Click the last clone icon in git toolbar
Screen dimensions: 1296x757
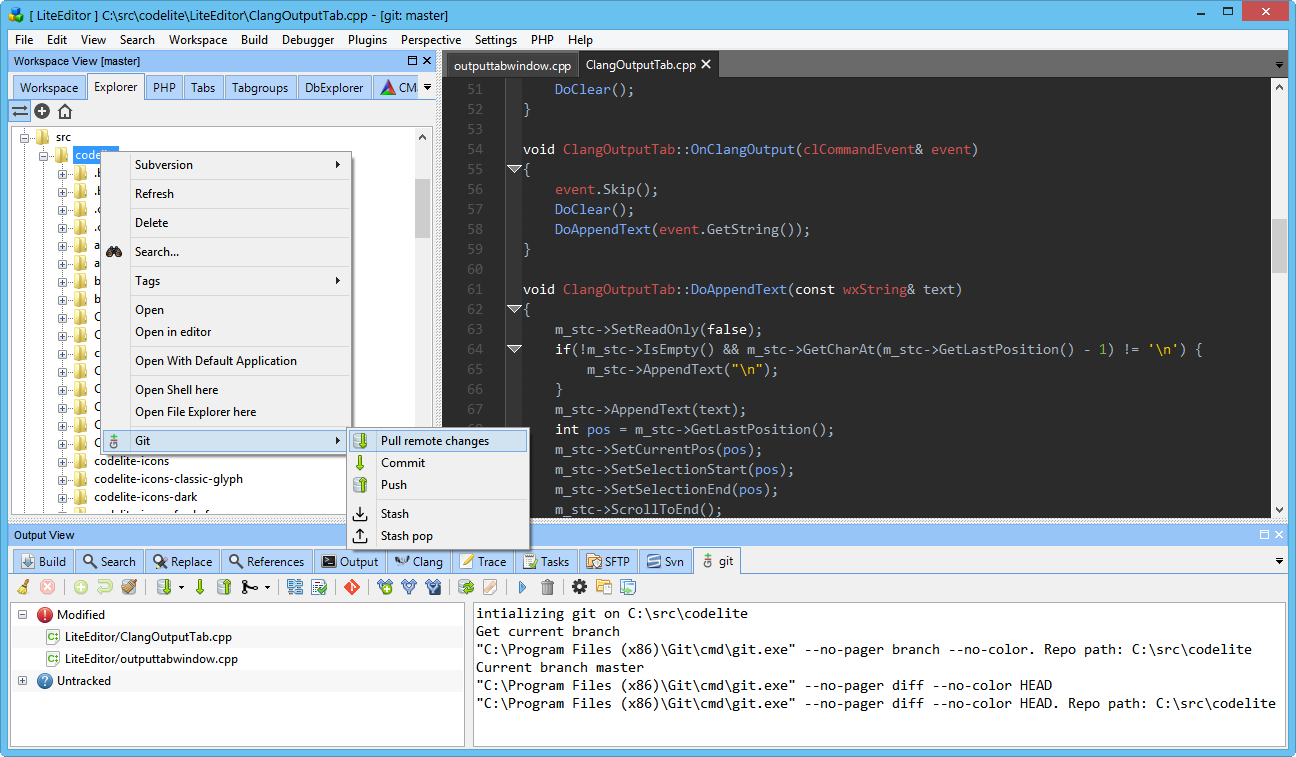(x=628, y=587)
